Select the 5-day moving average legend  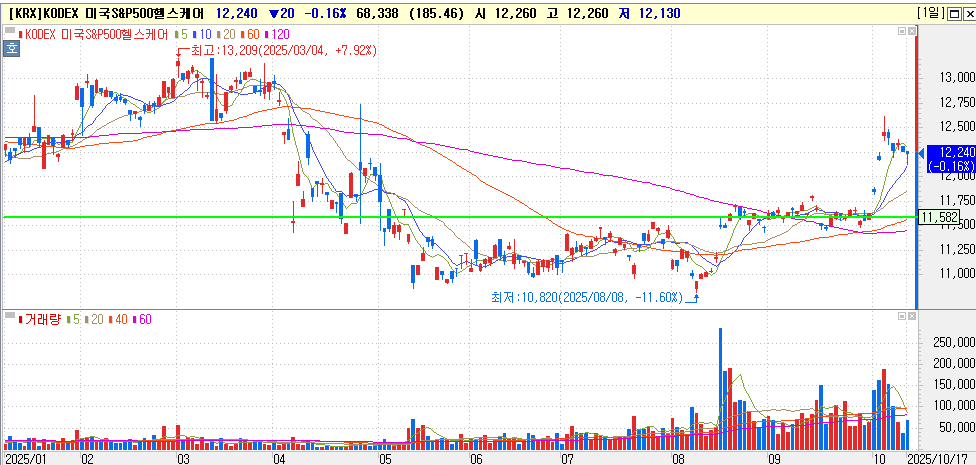tap(182, 34)
